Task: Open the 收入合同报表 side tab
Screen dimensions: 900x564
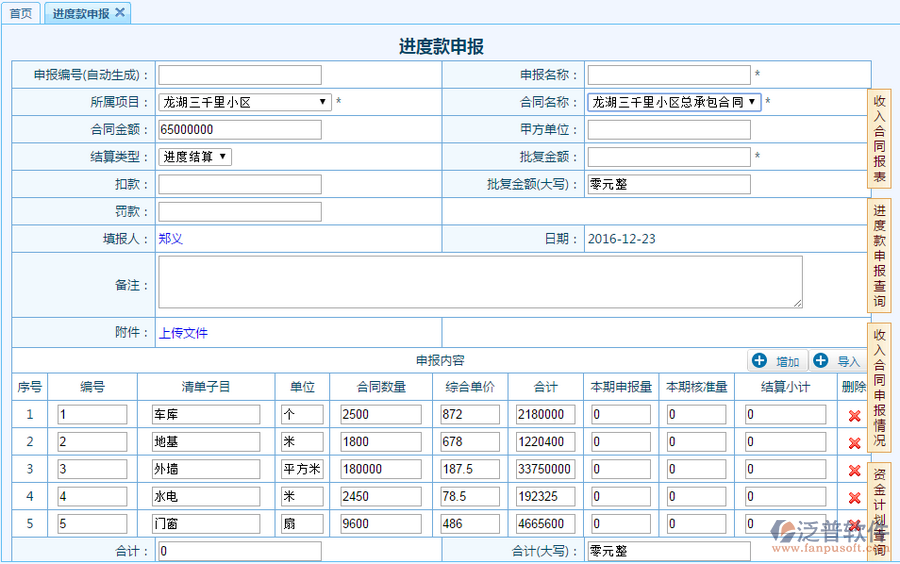Action: pos(879,139)
